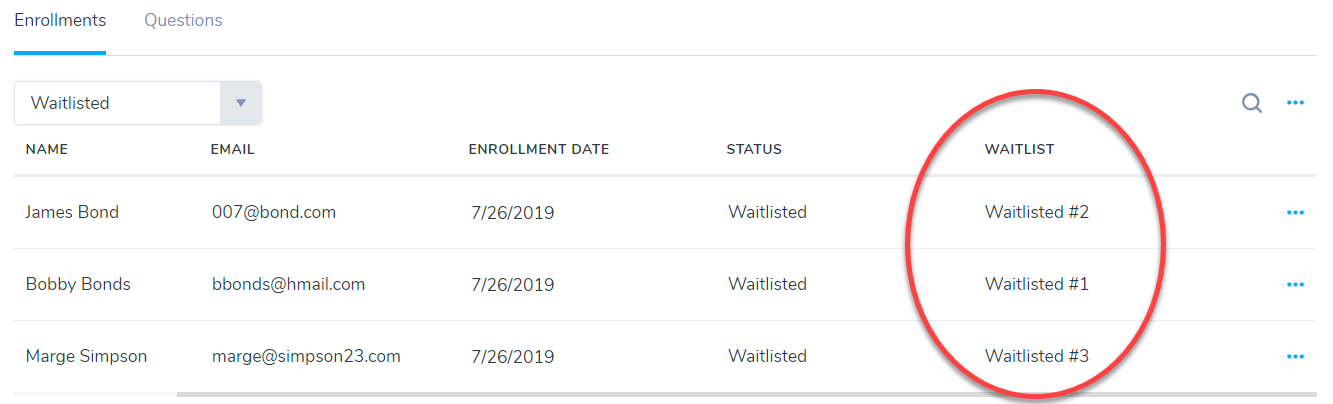Sort by the Name column header
The image size is (1333, 404).
(x=47, y=150)
